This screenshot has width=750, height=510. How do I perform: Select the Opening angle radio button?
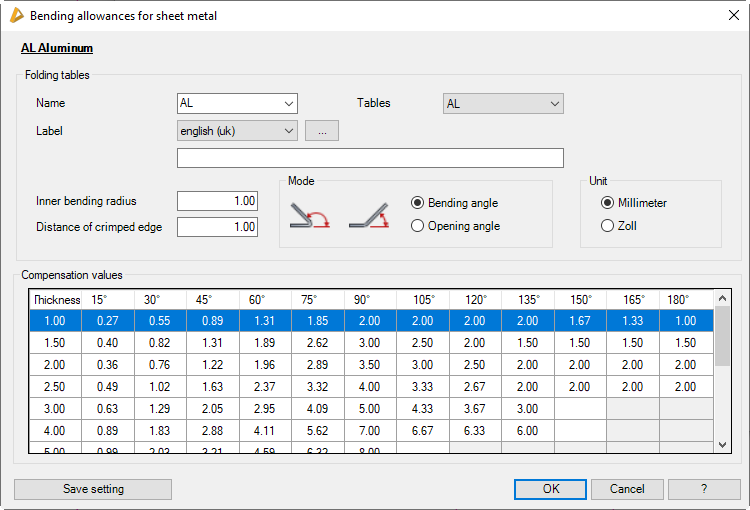418,226
